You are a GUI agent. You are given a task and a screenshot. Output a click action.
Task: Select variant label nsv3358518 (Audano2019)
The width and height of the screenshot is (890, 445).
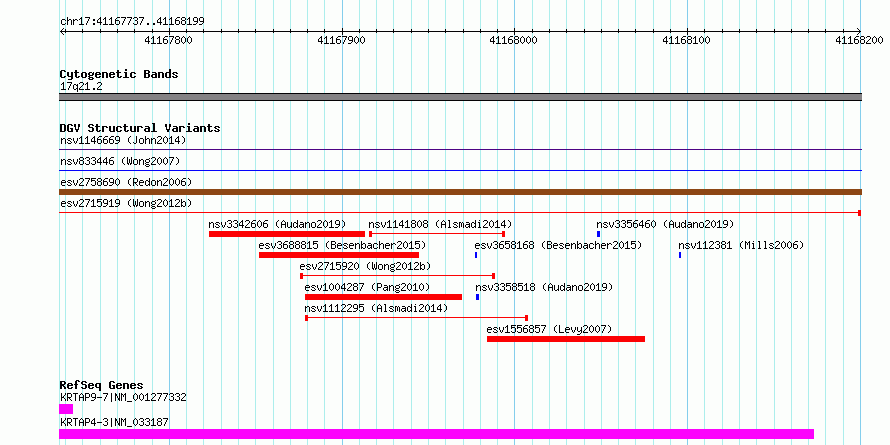click(544, 287)
